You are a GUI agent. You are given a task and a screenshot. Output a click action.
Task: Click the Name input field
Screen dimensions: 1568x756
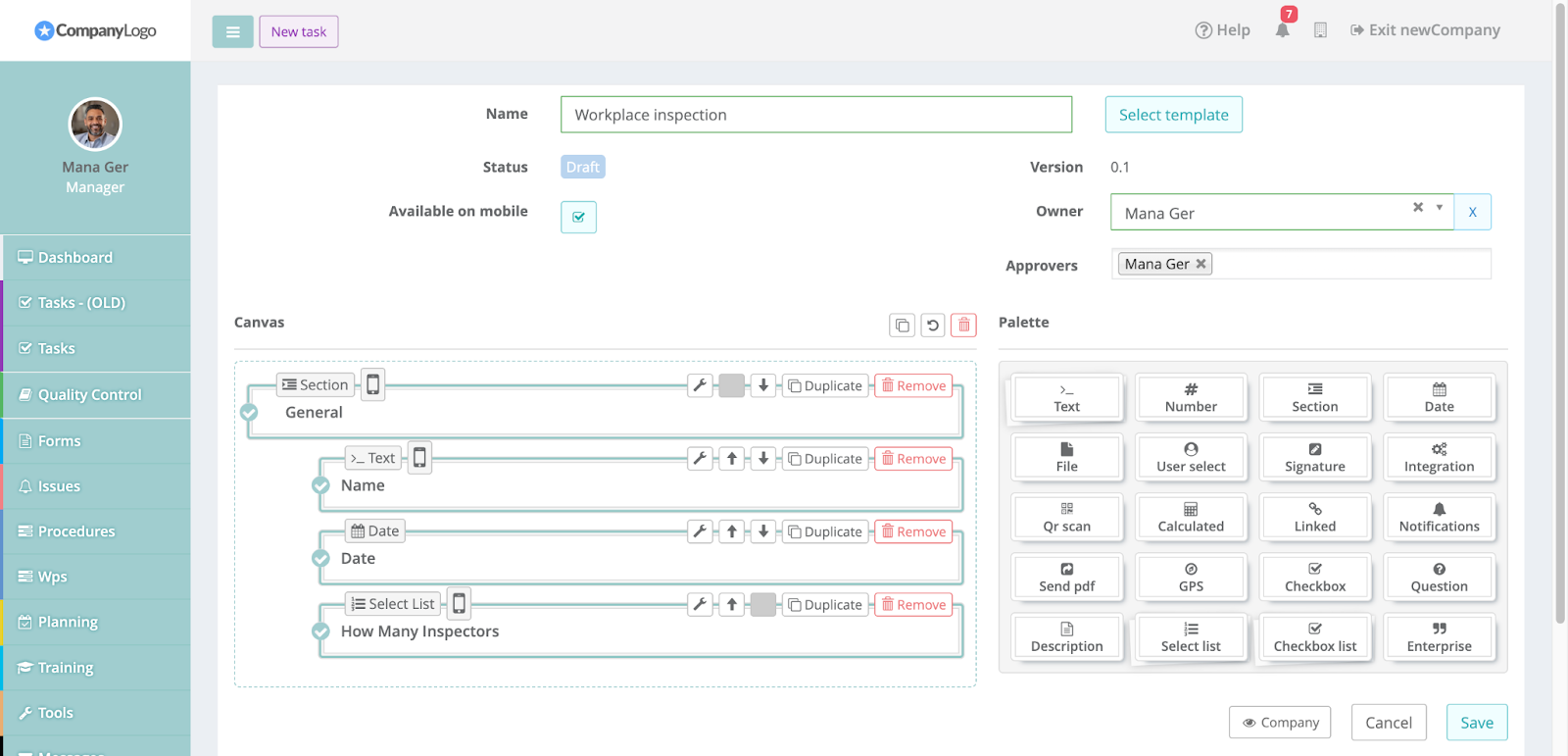[816, 115]
